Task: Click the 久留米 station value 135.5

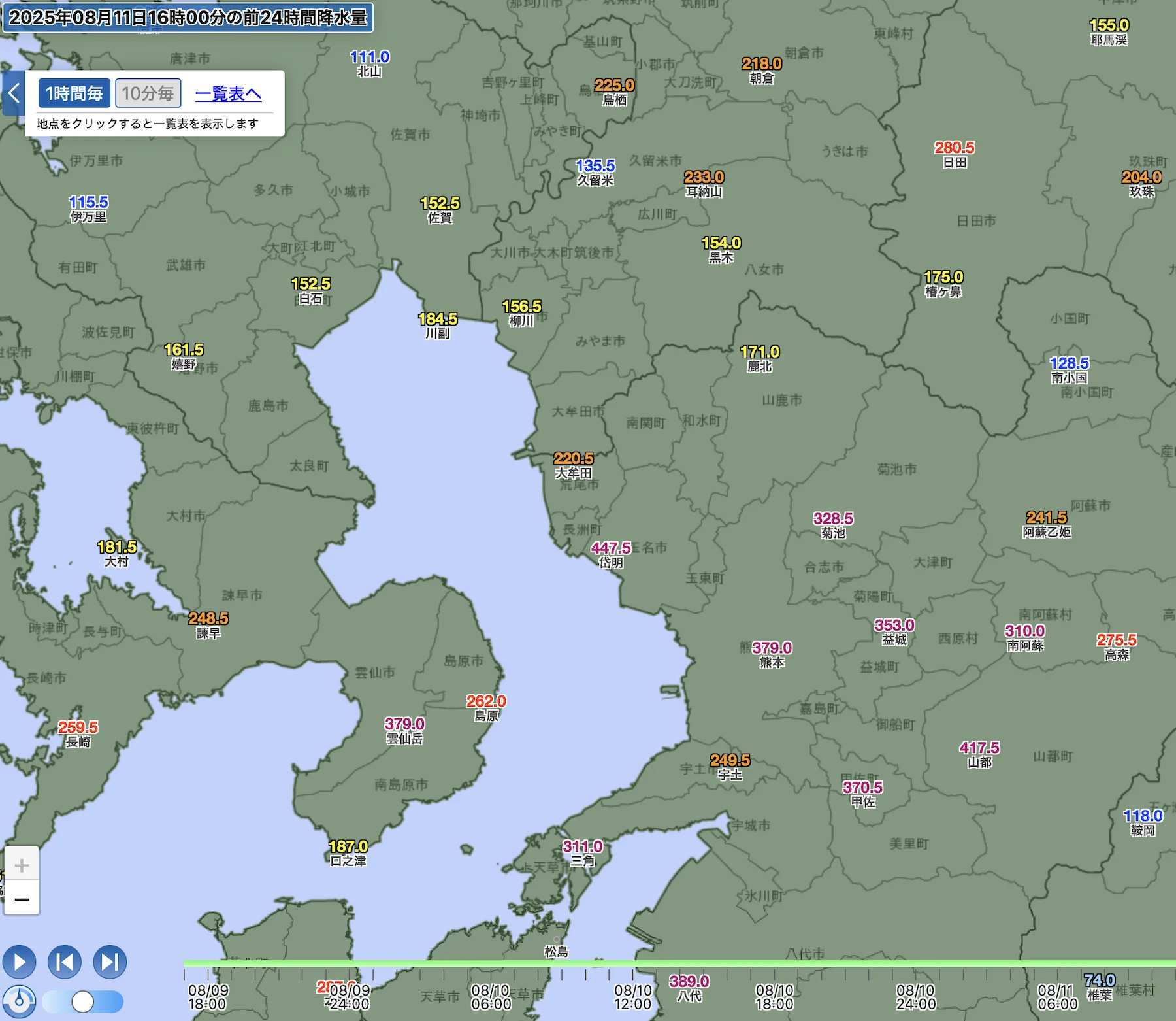Action: click(595, 166)
